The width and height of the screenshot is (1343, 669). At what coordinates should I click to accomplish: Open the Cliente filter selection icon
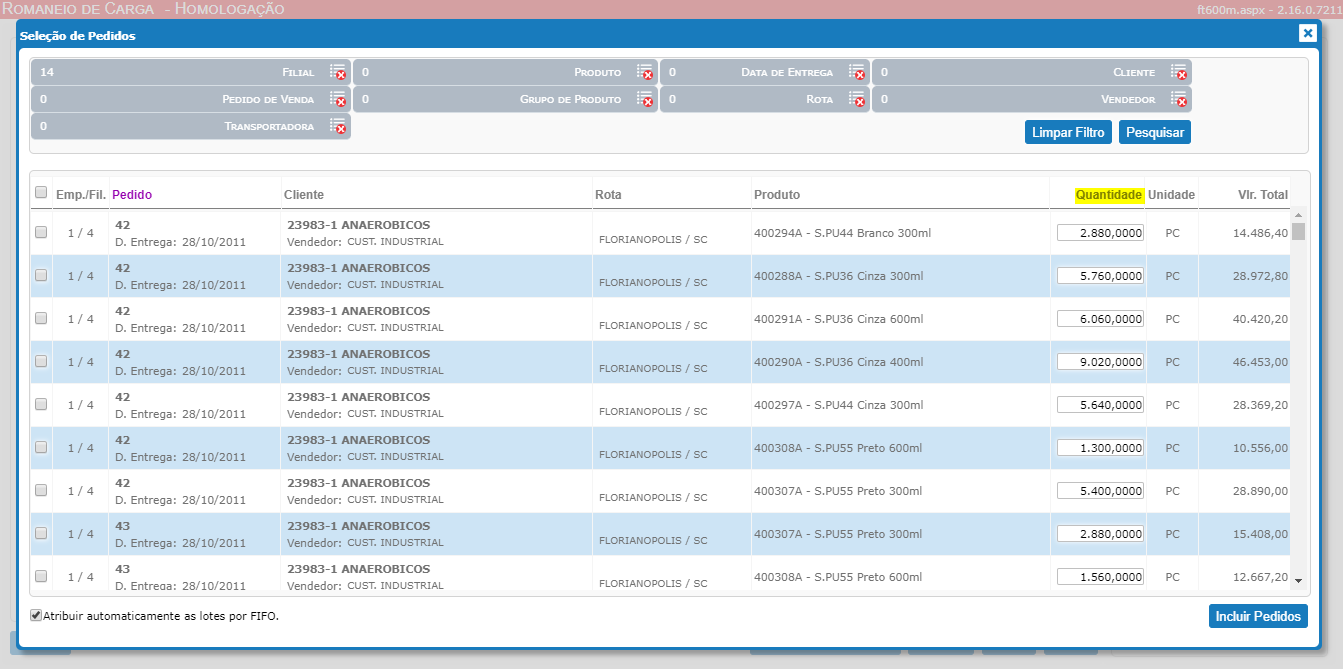coord(1179,72)
